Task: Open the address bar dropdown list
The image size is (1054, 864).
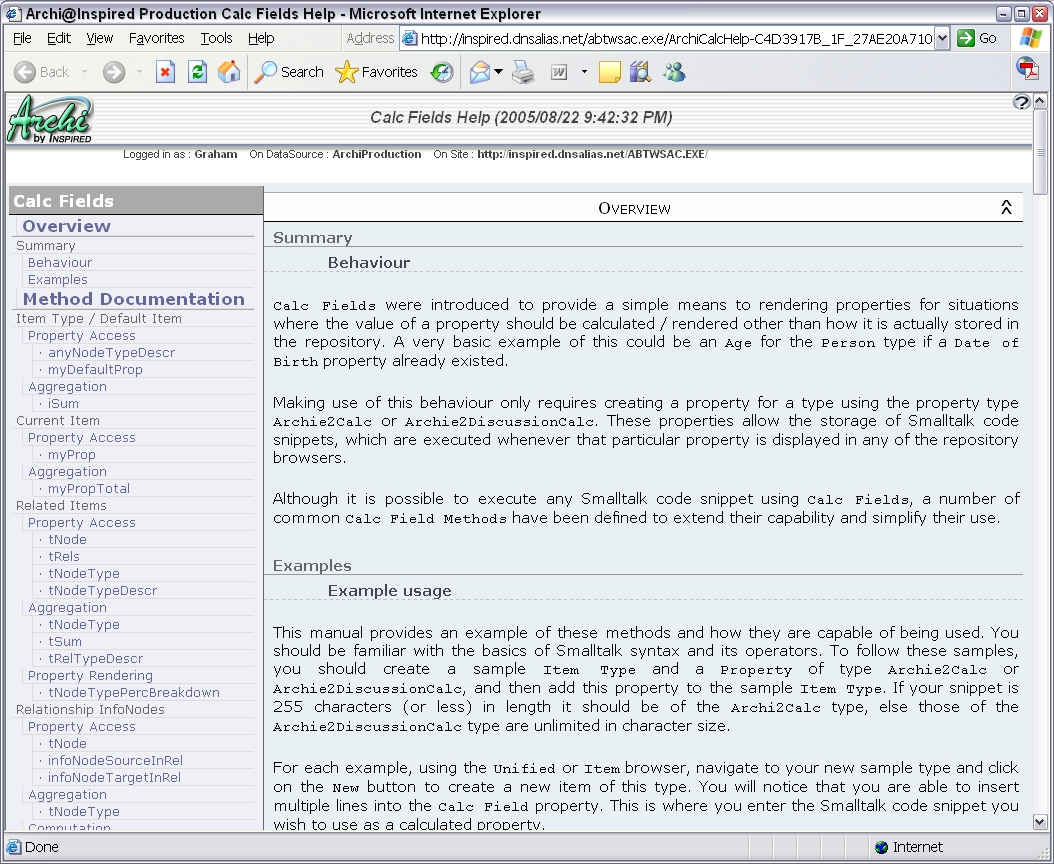Action: pyautogui.click(x=942, y=38)
